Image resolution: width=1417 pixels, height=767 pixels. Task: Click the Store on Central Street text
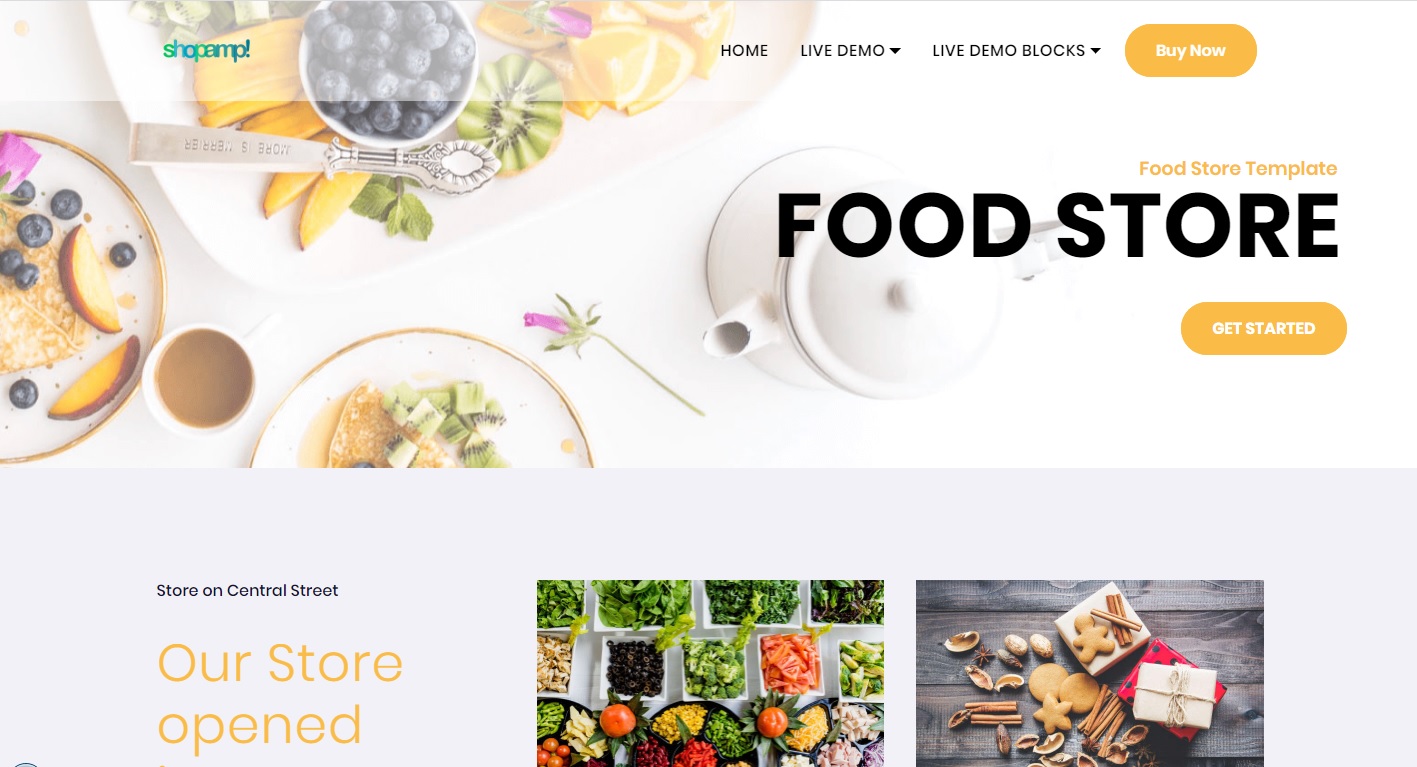pyautogui.click(x=247, y=591)
